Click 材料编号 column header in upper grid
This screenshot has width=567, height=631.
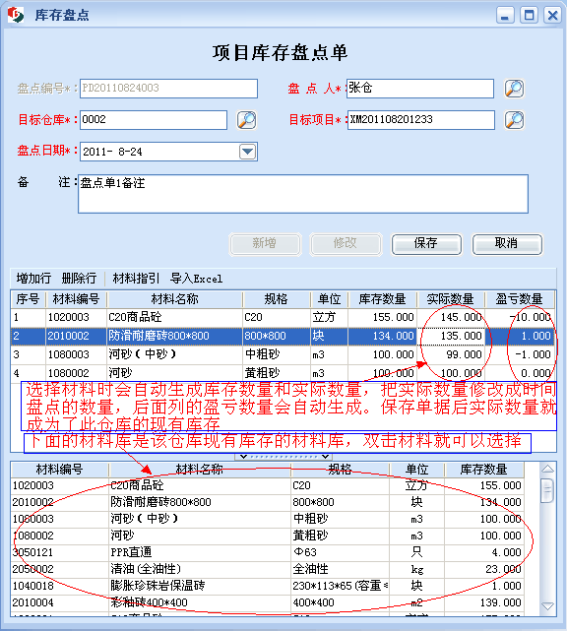(76, 299)
